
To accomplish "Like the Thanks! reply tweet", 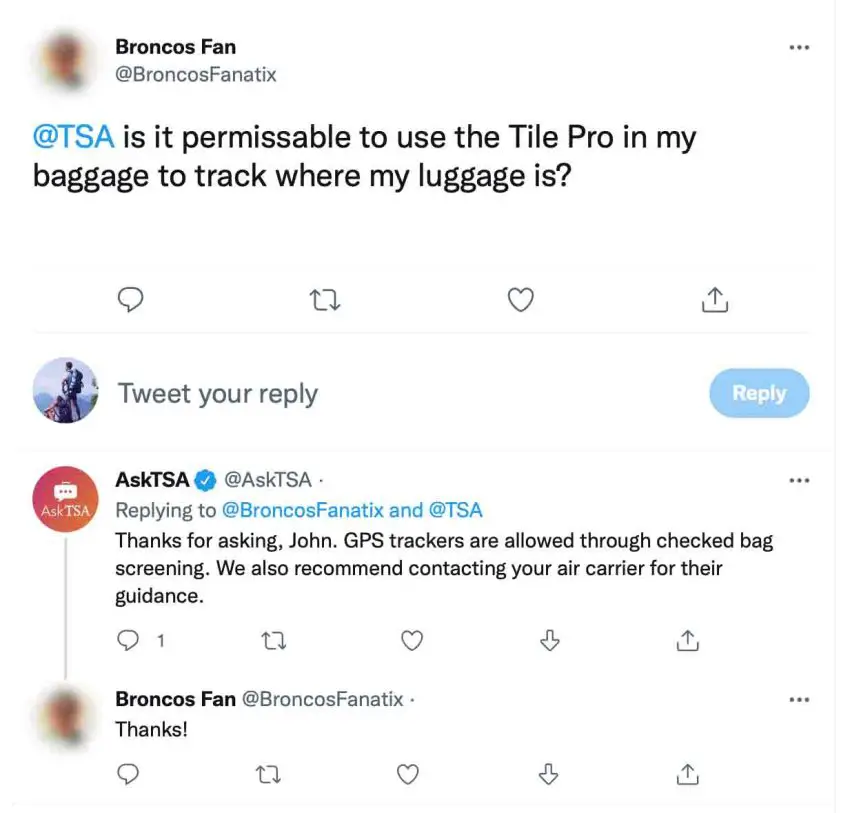I will pos(407,773).
